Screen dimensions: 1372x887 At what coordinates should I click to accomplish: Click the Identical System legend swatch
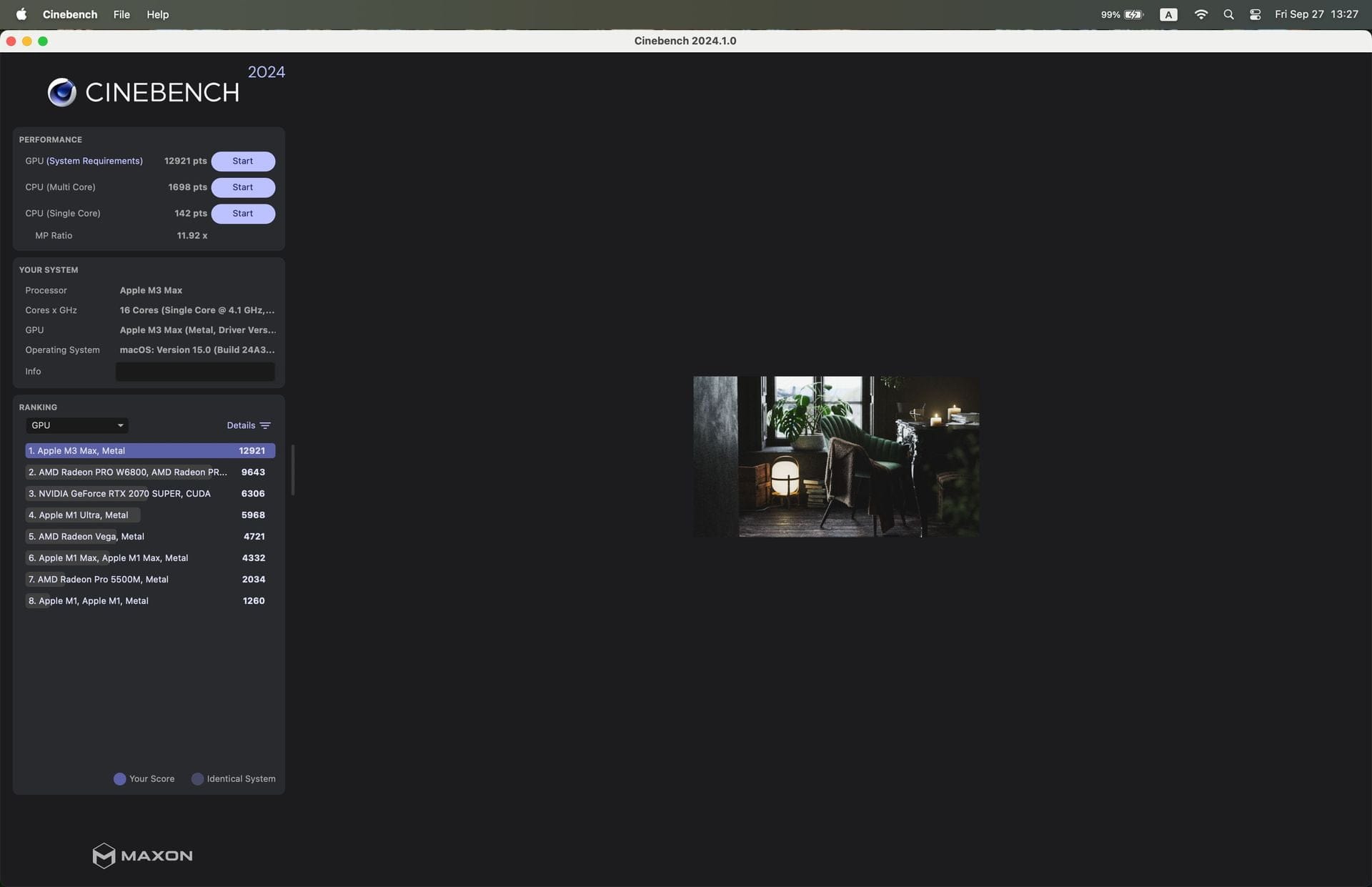pyautogui.click(x=198, y=778)
